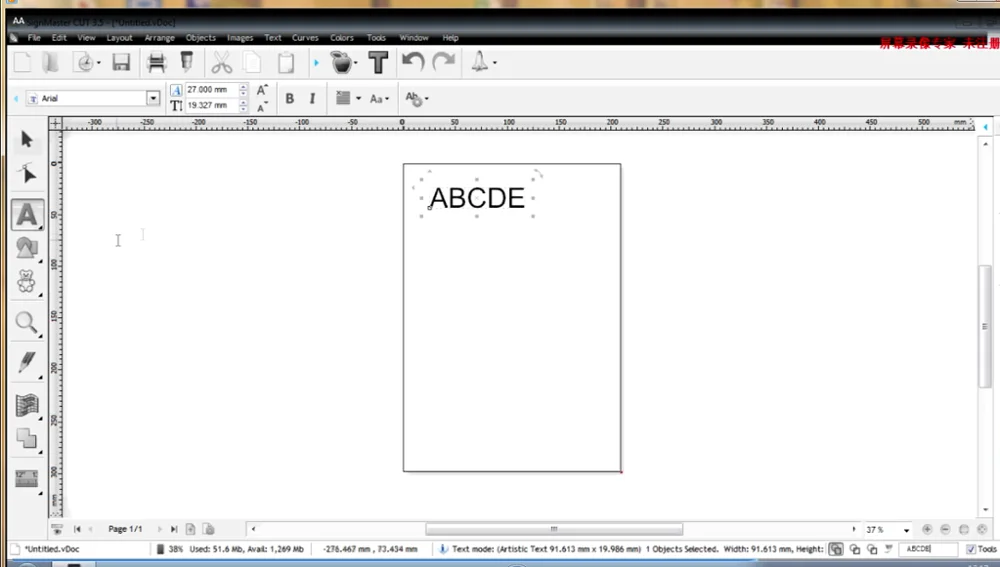This screenshot has height=567, width=1000.
Task: Click the large T text toolbar icon
Action: tap(378, 63)
